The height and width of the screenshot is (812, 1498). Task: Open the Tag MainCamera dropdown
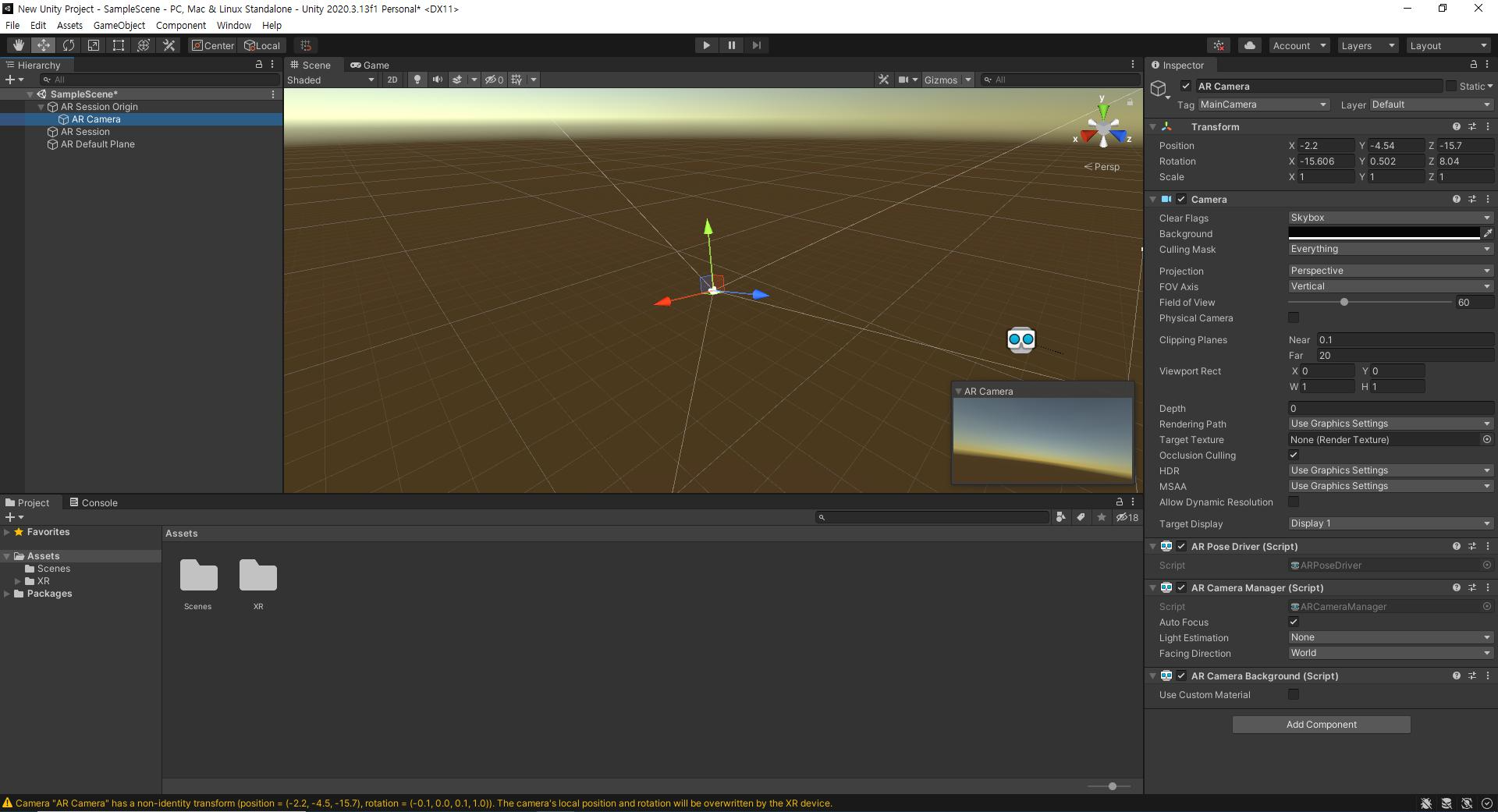coord(1263,105)
